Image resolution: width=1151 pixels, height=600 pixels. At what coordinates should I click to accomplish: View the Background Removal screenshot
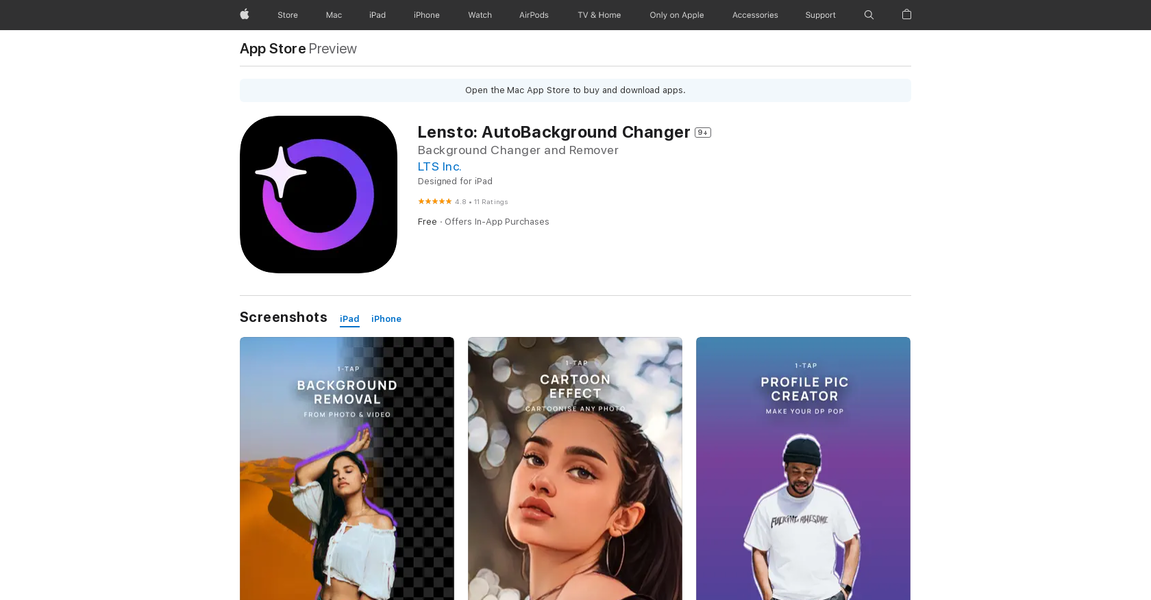[347, 468]
